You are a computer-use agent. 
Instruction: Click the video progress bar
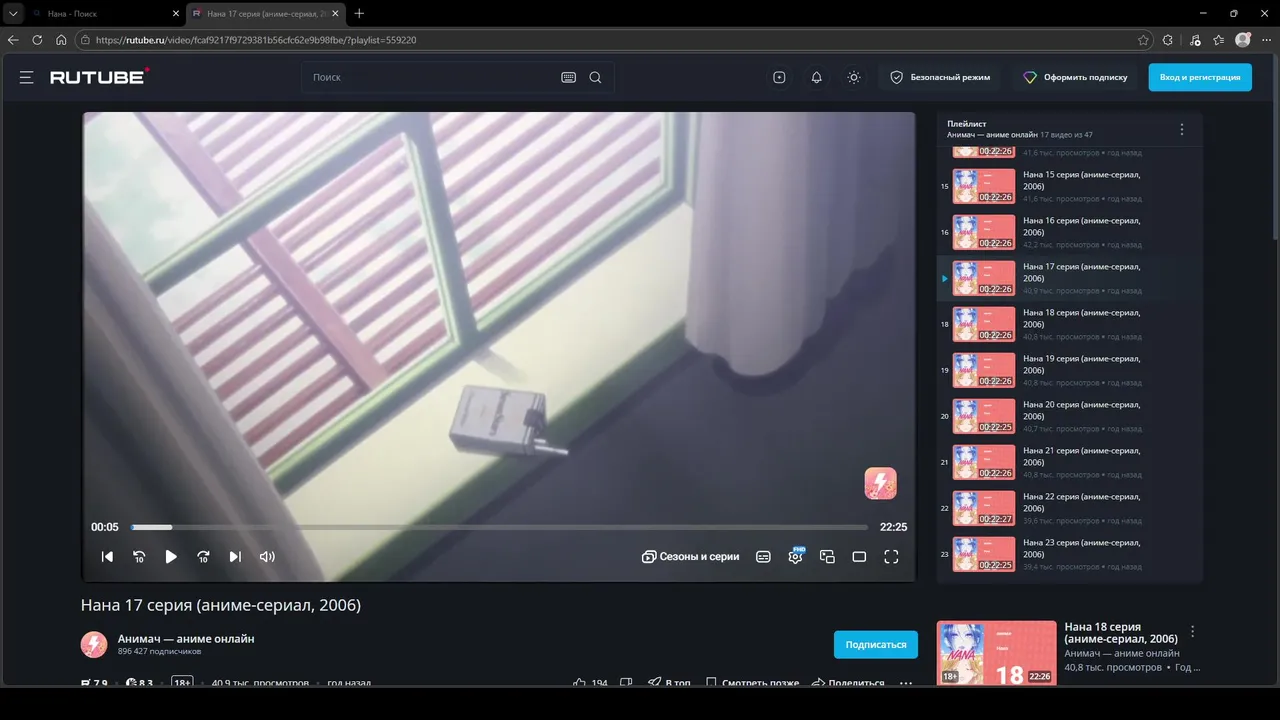(x=499, y=527)
